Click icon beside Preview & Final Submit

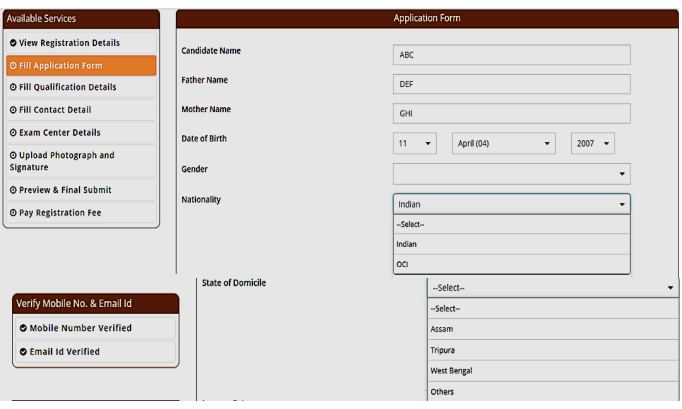(13, 190)
